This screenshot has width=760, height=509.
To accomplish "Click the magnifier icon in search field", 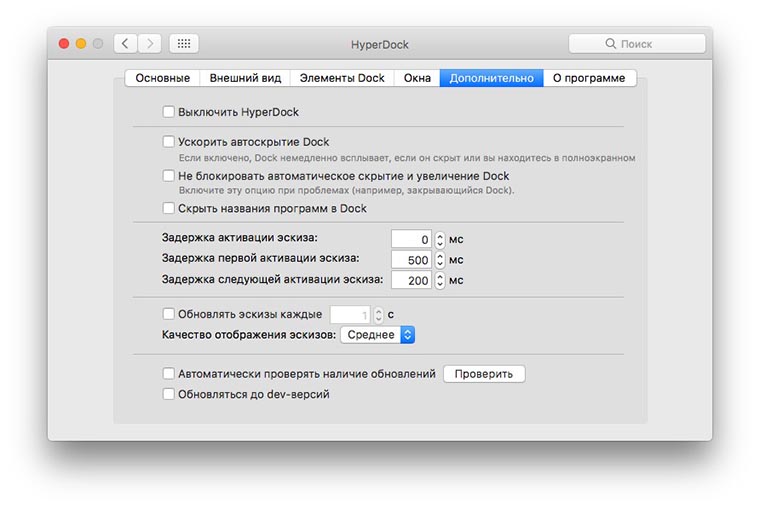I will tap(610, 44).
